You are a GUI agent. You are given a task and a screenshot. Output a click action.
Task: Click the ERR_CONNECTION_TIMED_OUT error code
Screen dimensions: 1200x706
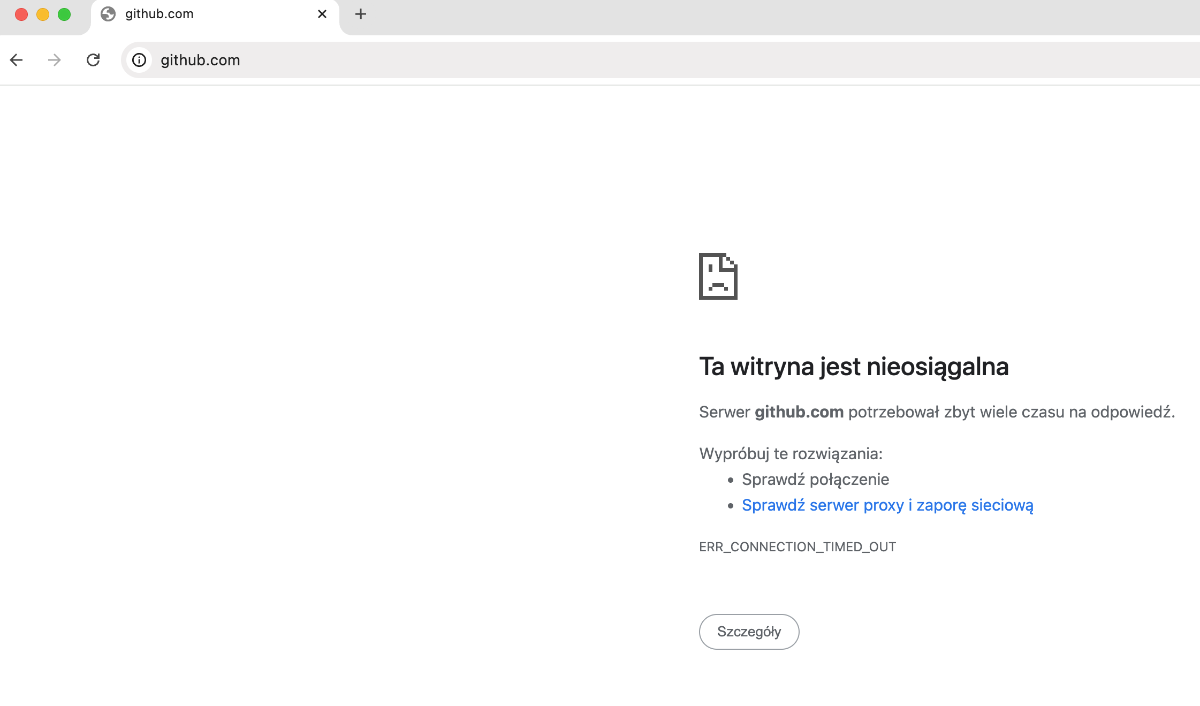[797, 547]
